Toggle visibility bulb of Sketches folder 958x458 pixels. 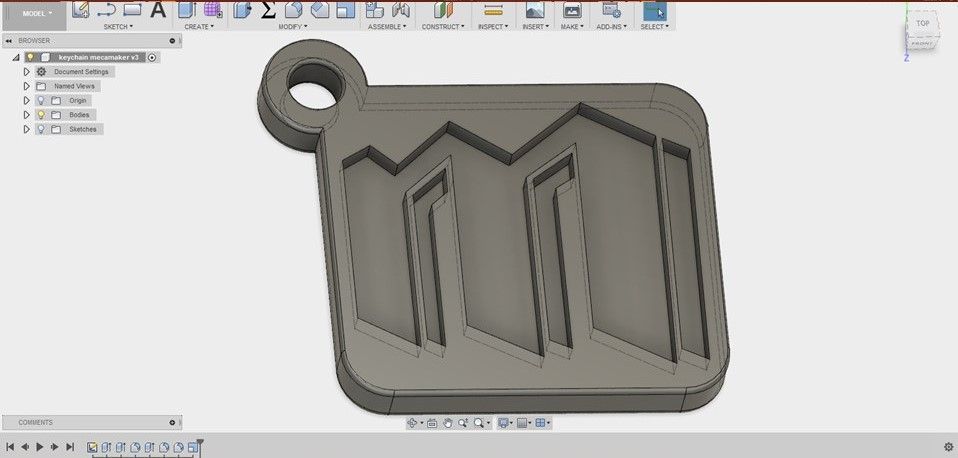pyautogui.click(x=41, y=129)
